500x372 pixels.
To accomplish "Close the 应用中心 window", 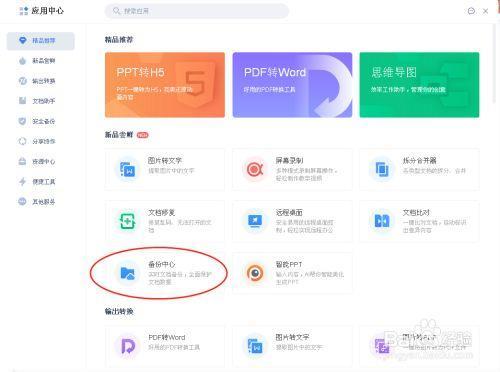I will click(x=486, y=11).
